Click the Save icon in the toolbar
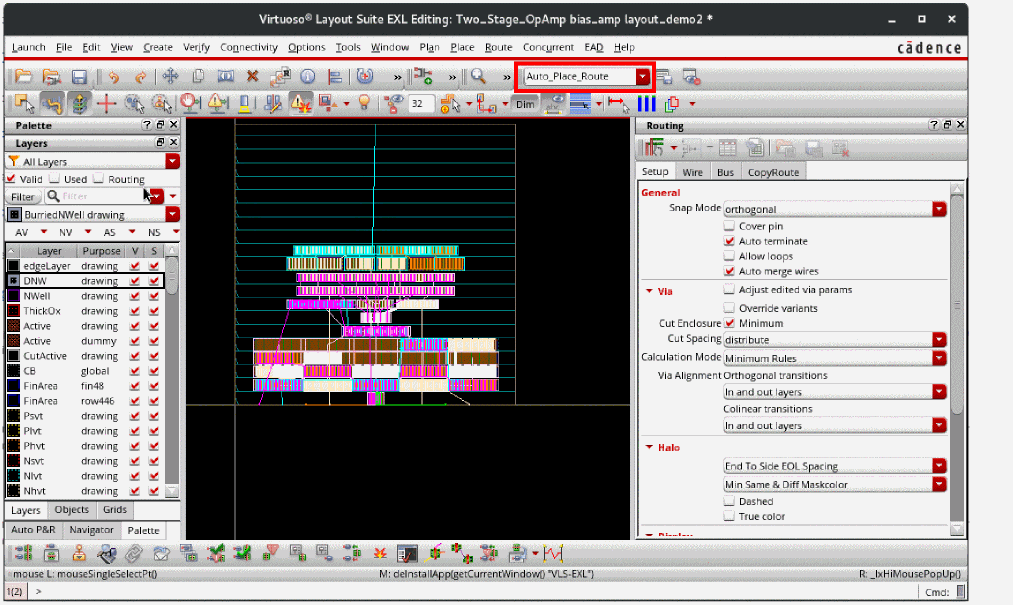Screen dimensions: 1013x605 (78, 76)
